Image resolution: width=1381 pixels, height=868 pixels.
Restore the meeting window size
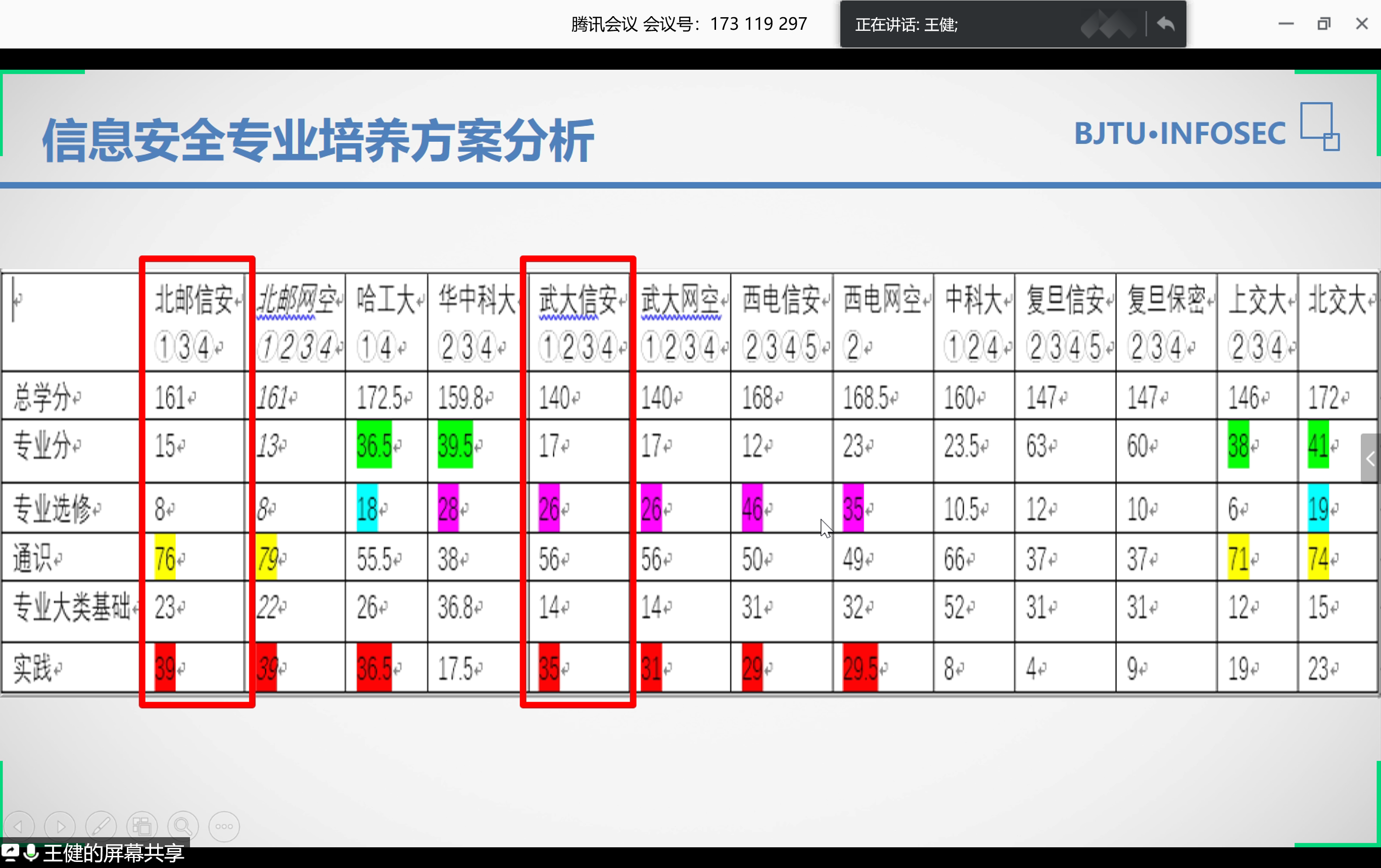(x=1324, y=24)
